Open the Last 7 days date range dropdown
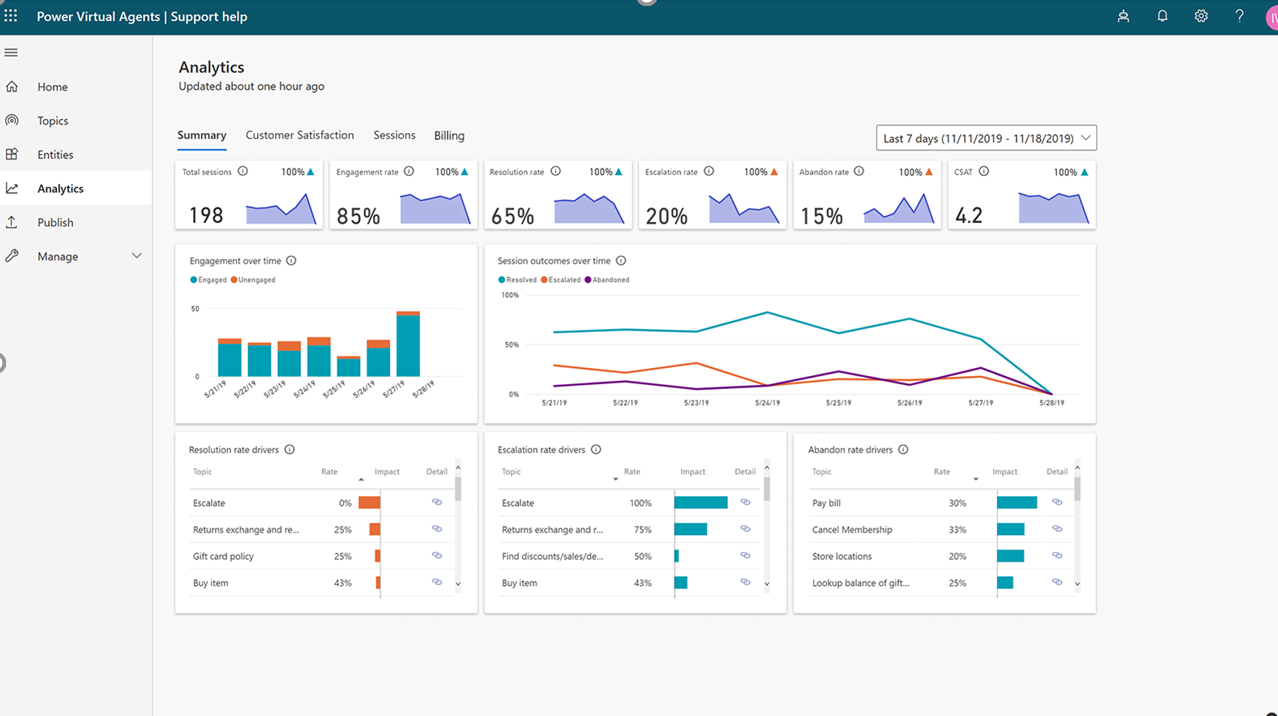The height and width of the screenshot is (716, 1278). pos(985,137)
